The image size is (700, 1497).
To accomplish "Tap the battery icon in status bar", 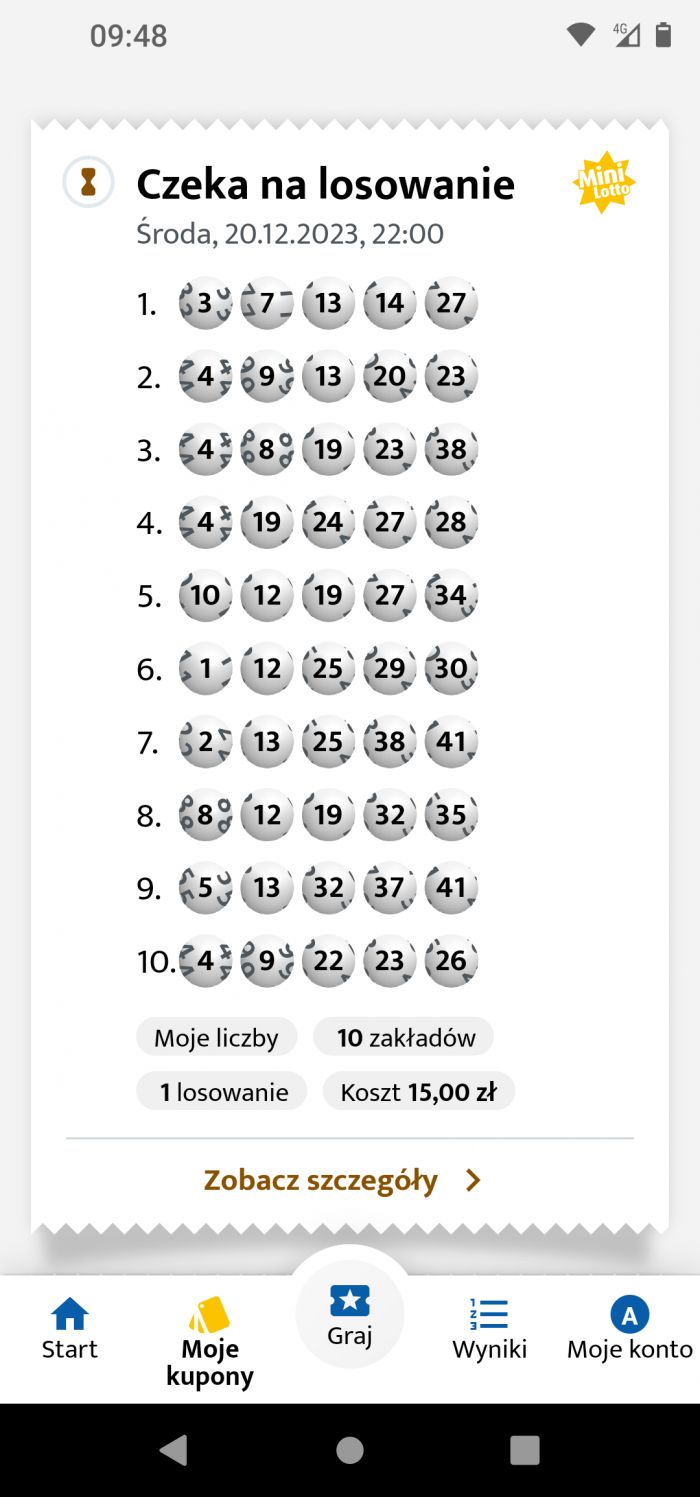I will 663,35.
